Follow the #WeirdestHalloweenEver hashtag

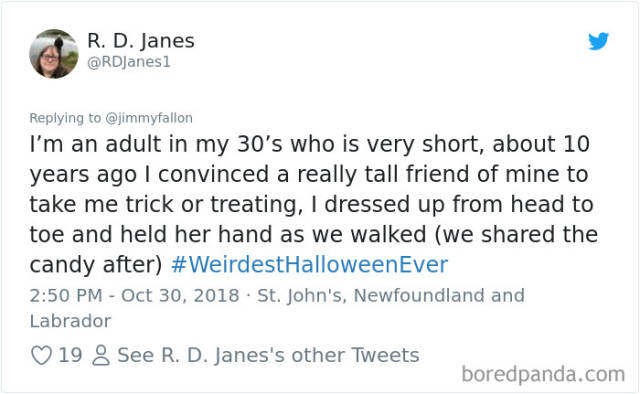pyautogui.click(x=309, y=265)
